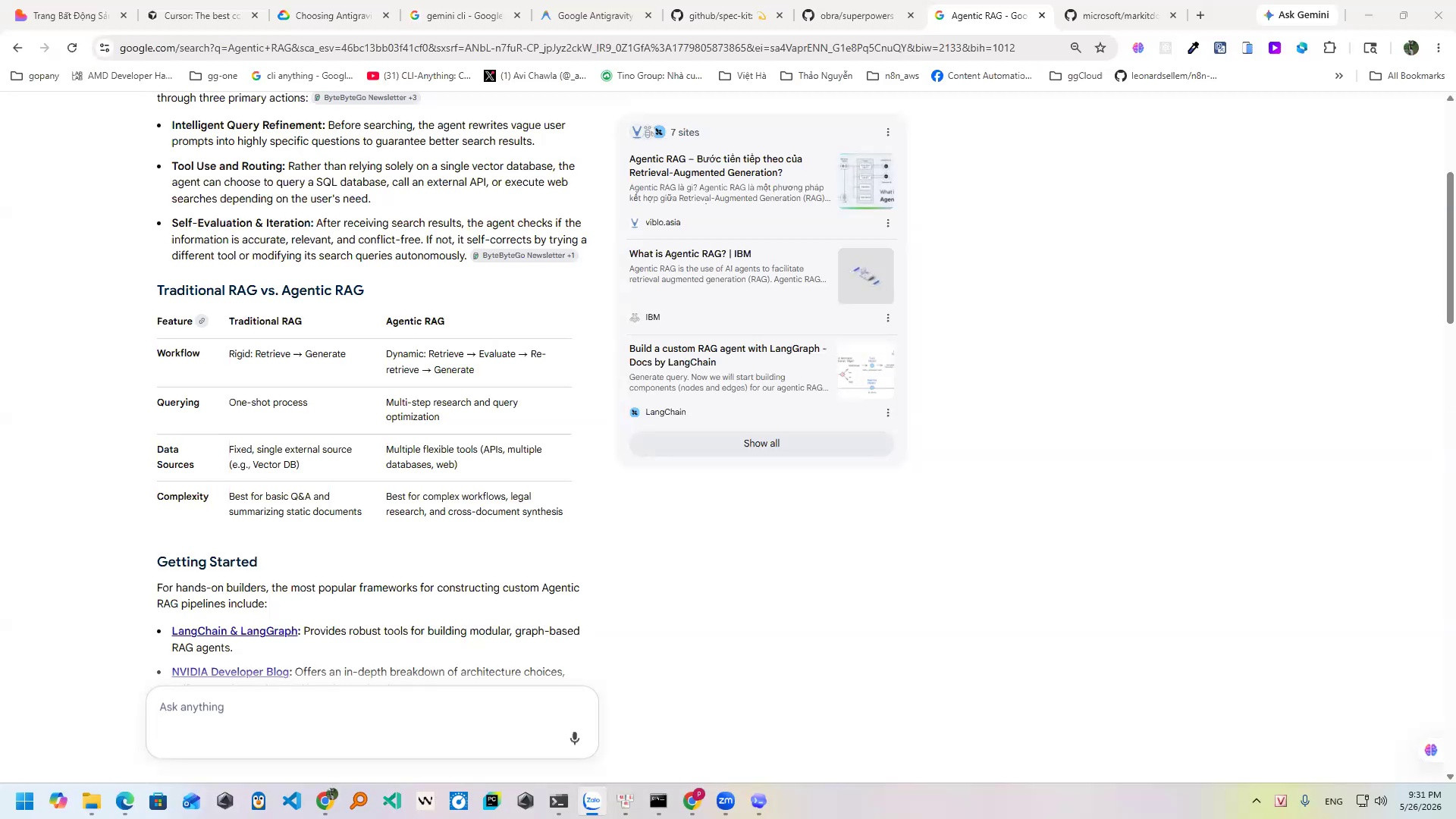Switch to the Cursor: The best tab
The width and height of the screenshot is (1456, 819).
coord(202,15)
